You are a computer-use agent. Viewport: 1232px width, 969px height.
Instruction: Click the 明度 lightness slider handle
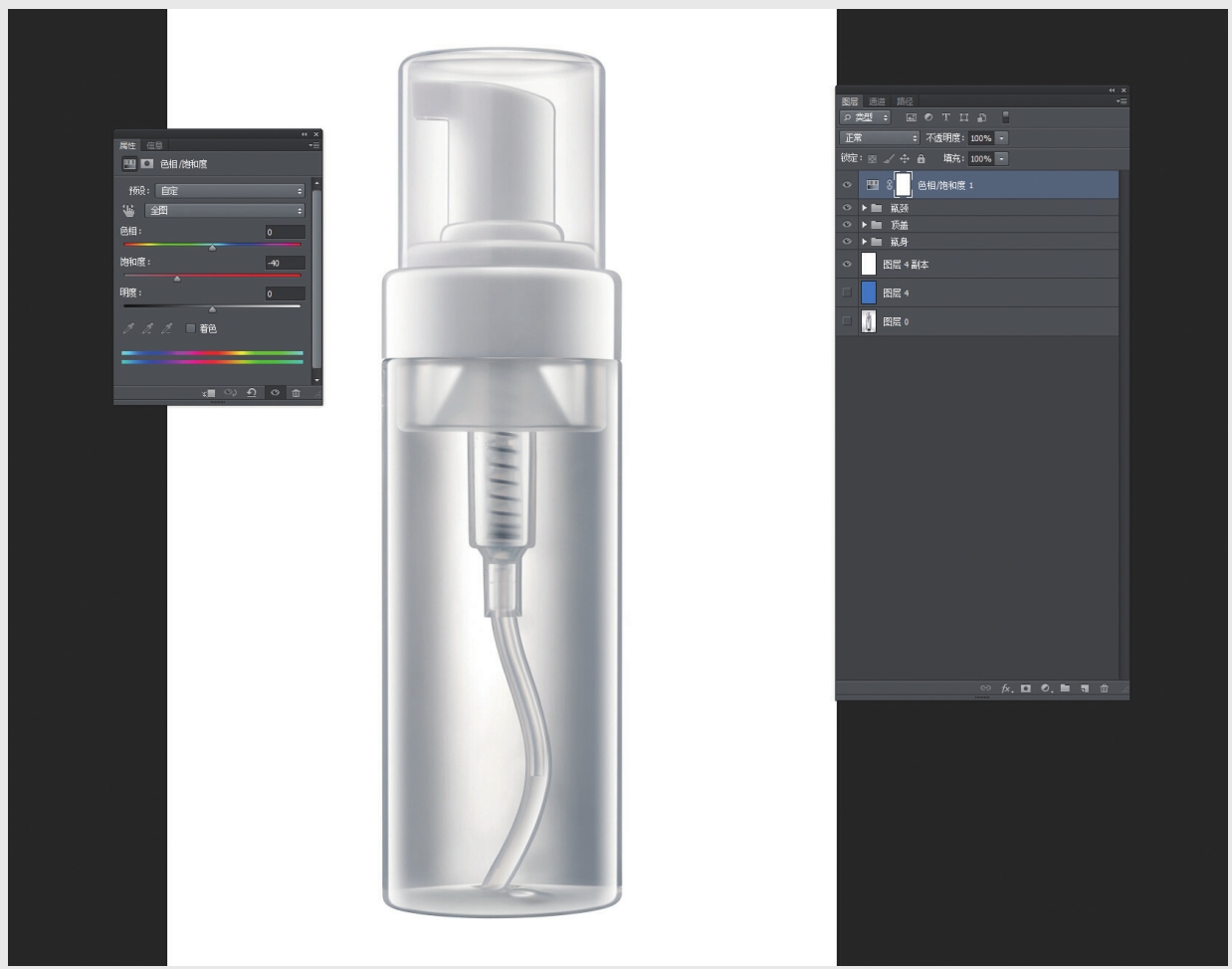coord(212,309)
